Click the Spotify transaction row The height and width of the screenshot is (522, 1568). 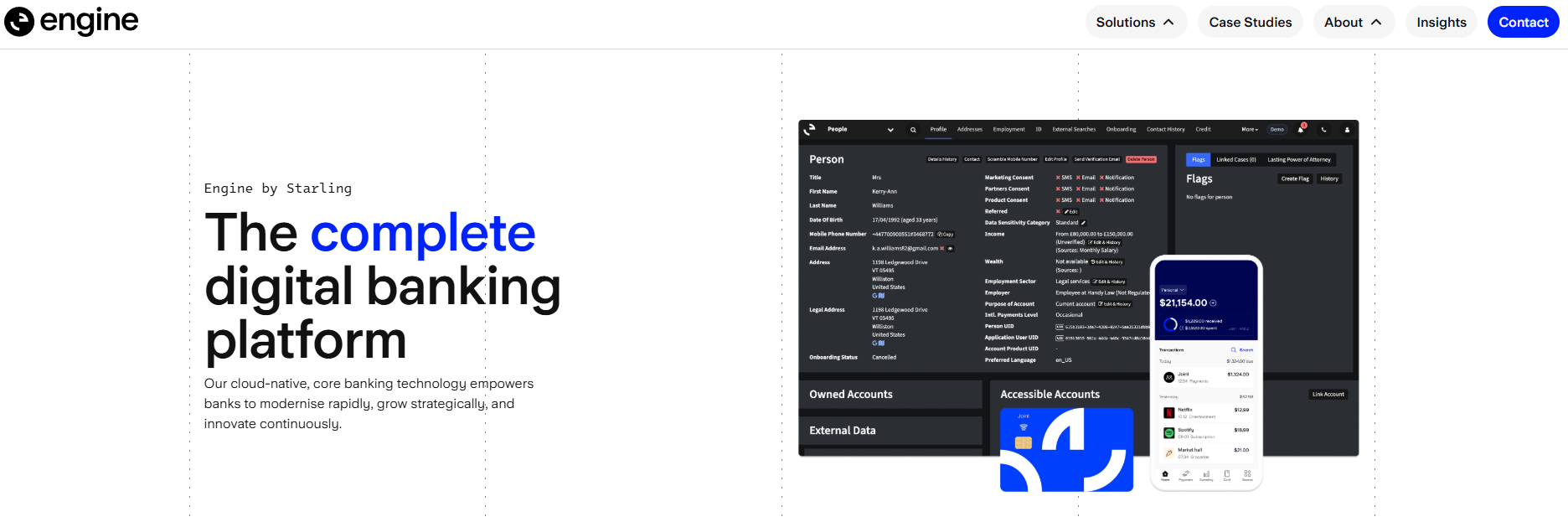click(x=1206, y=432)
